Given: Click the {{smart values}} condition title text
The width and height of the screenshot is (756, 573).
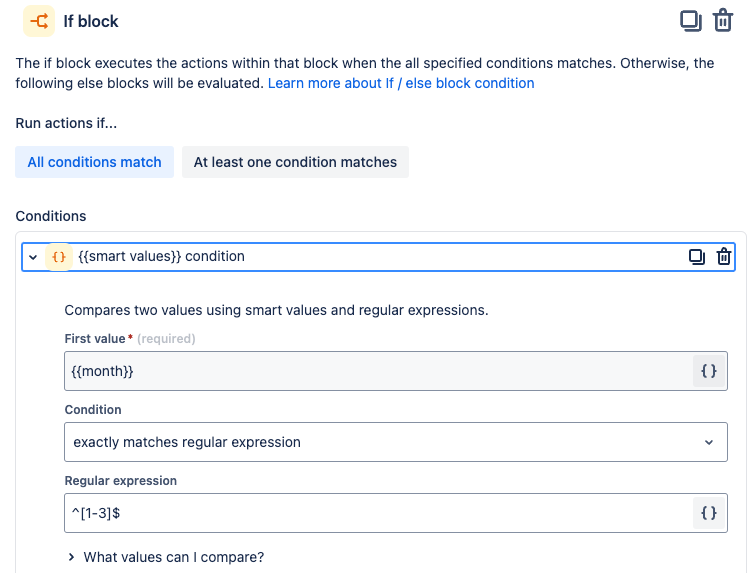Looking at the screenshot, I should point(161,256).
